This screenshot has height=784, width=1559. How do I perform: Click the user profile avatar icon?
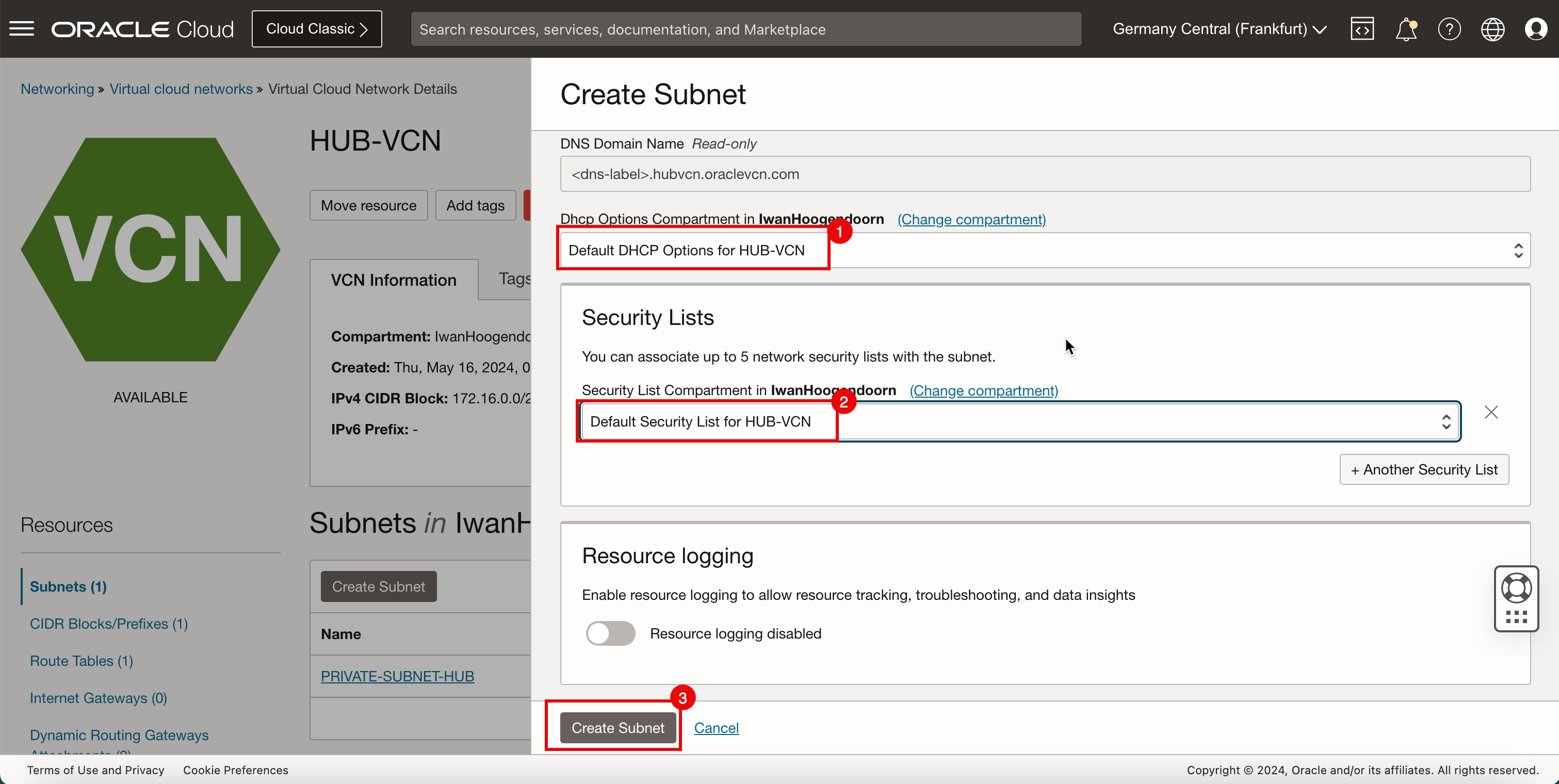(x=1536, y=29)
